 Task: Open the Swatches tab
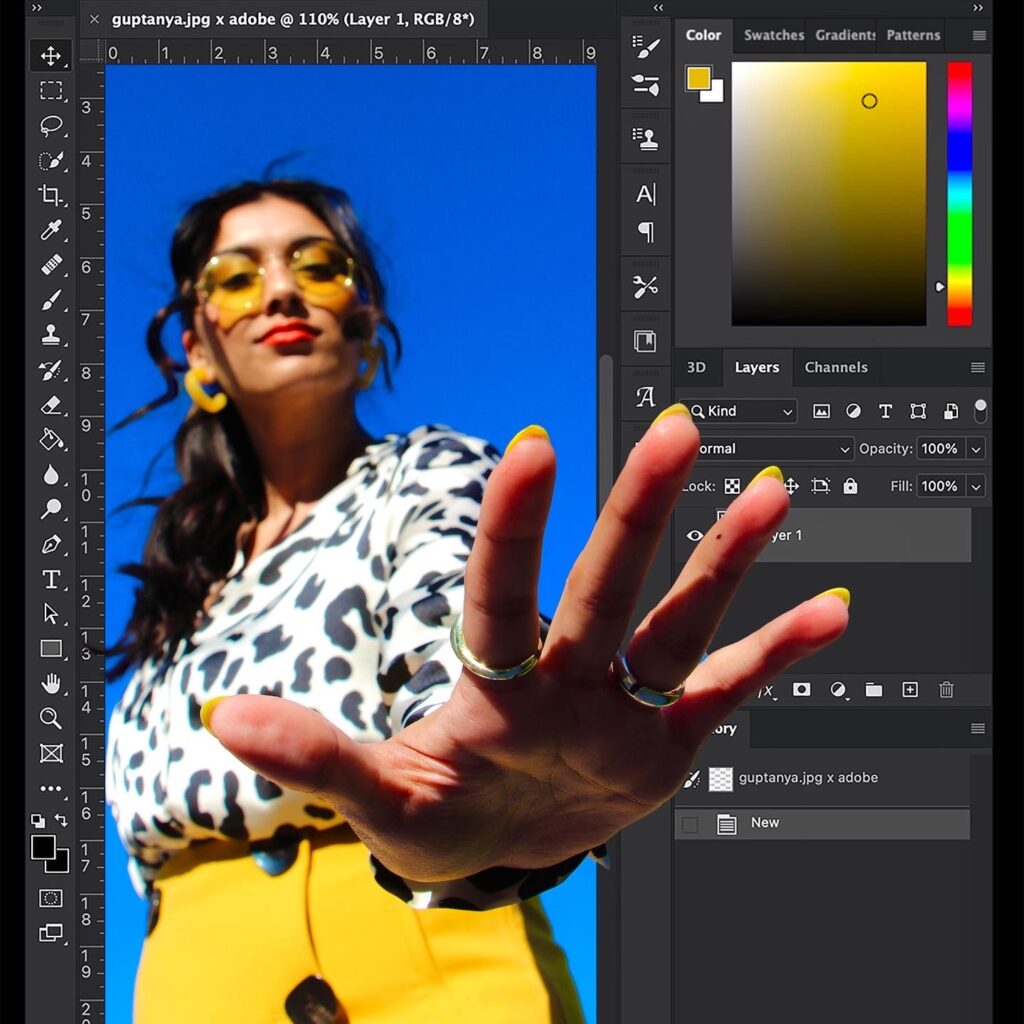(773, 35)
